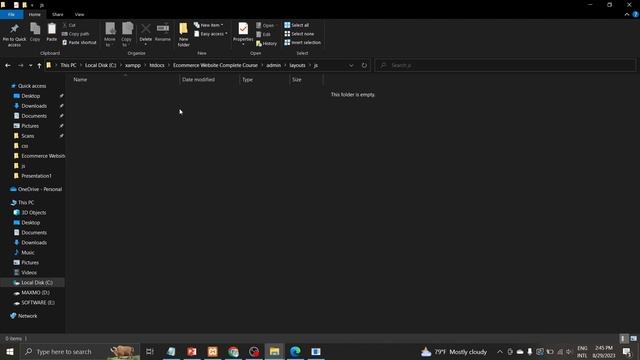Select Local Disk (C:) in sidebar
Screen dimensions: 640x360
[37, 282]
